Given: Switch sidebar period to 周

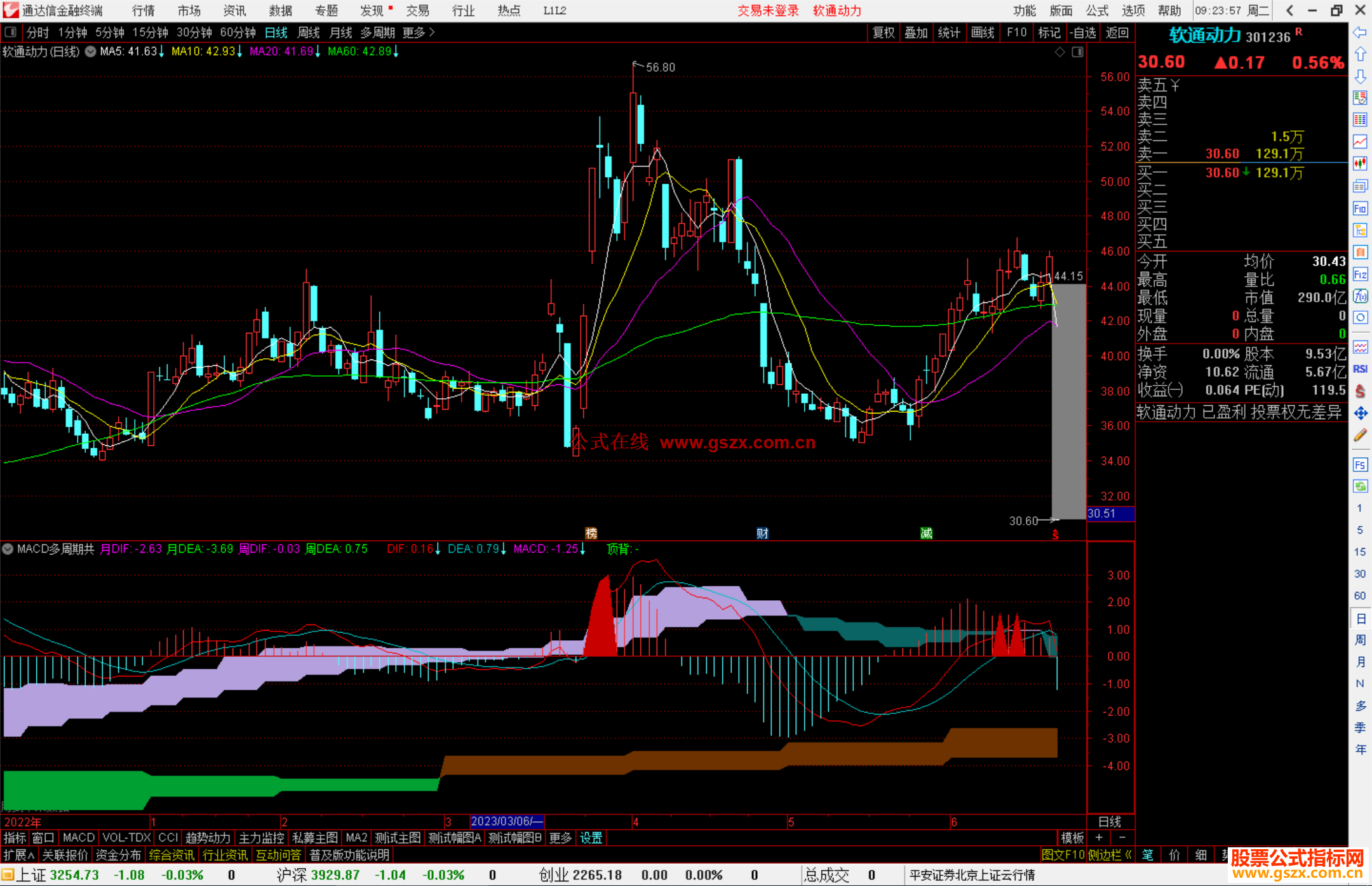Looking at the screenshot, I should [x=1360, y=640].
